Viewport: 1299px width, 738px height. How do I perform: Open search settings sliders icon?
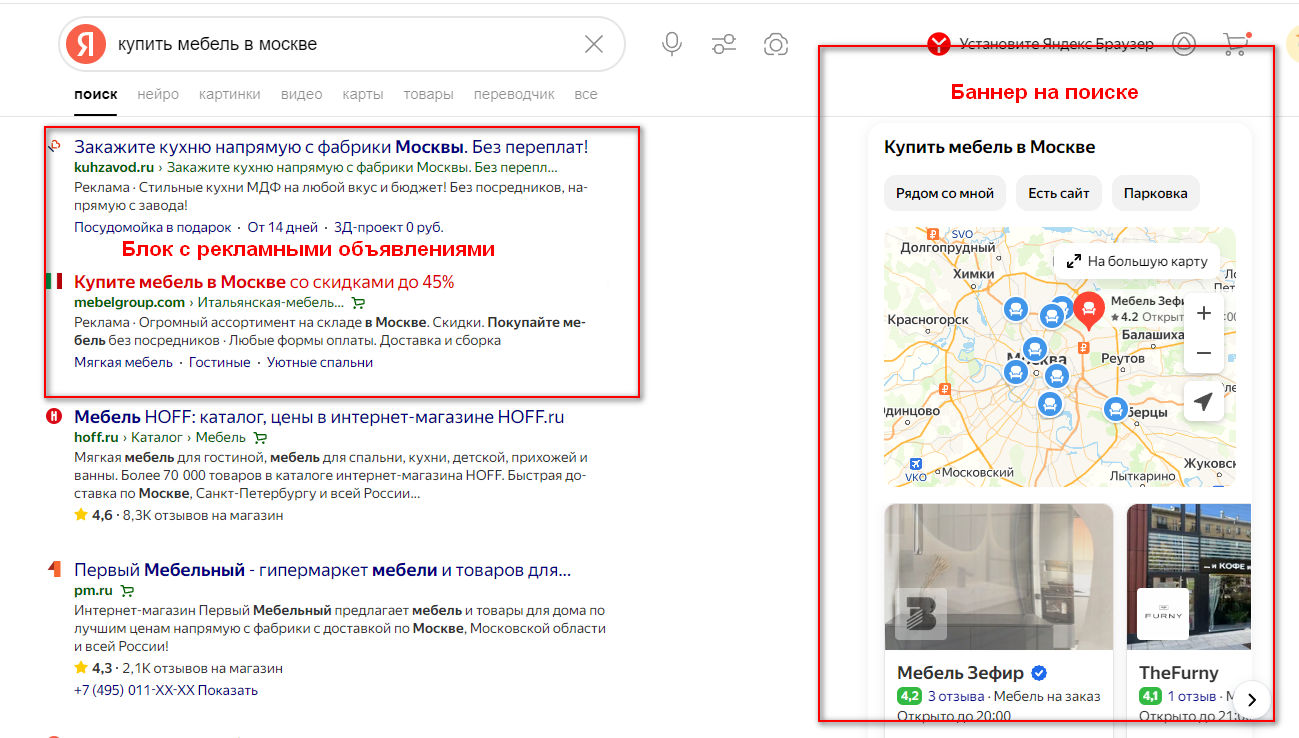pyautogui.click(x=724, y=44)
